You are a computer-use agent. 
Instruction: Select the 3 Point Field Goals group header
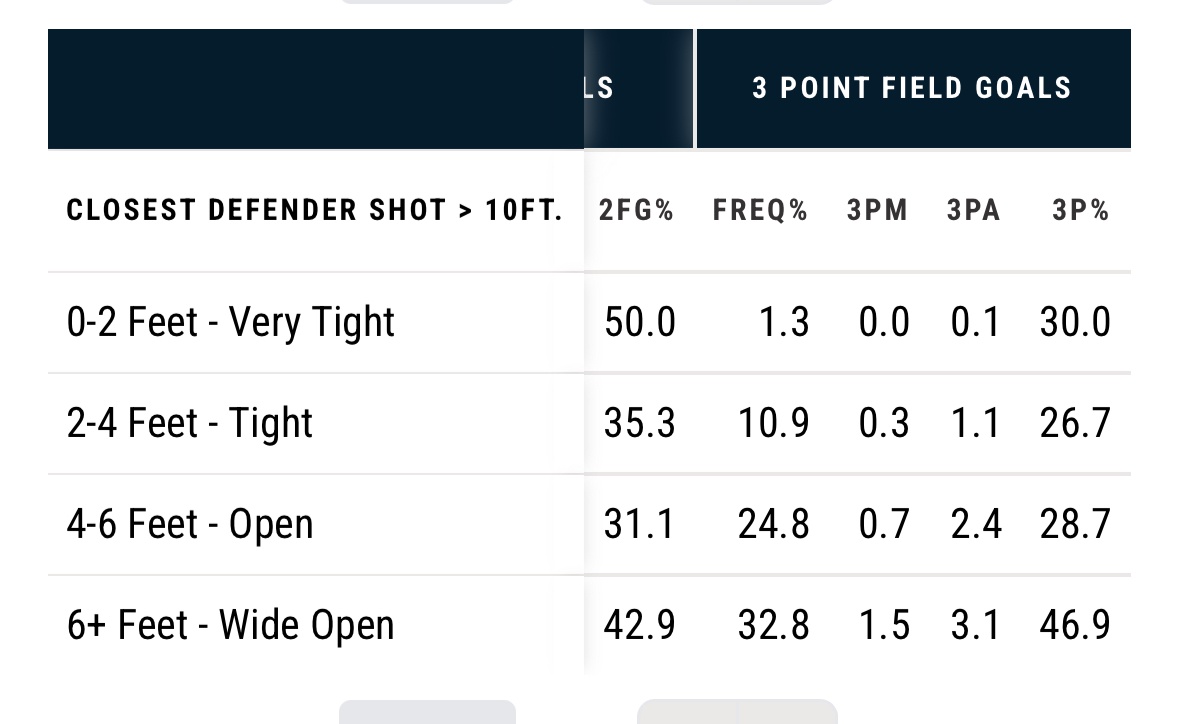(913, 88)
